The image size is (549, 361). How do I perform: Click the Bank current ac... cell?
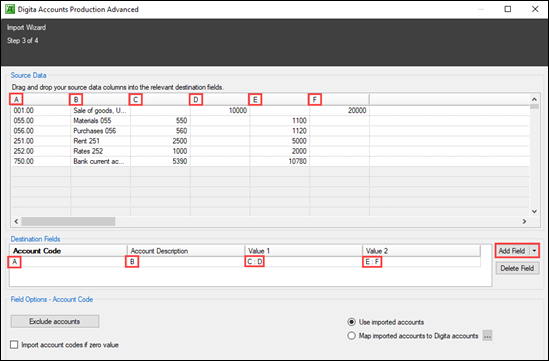(x=100, y=161)
